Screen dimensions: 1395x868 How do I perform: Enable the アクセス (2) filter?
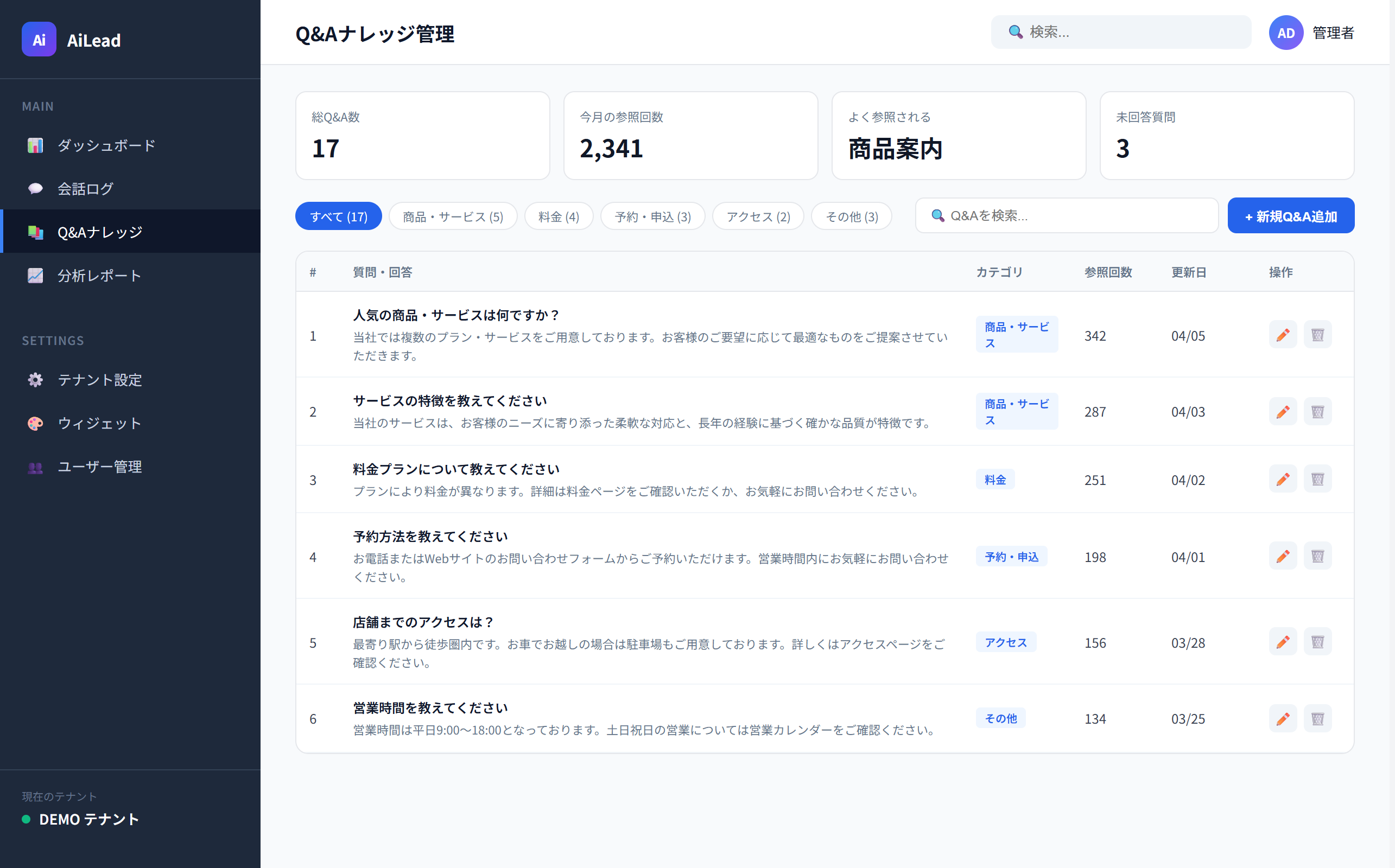coord(757,216)
